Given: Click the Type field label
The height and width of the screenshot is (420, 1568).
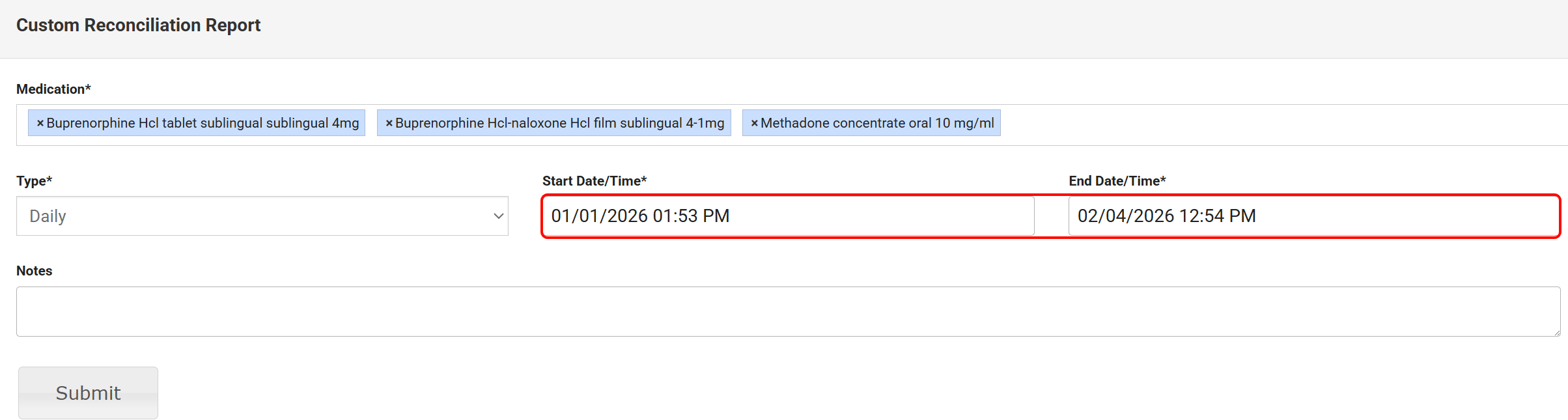Looking at the screenshot, I should 34,181.
